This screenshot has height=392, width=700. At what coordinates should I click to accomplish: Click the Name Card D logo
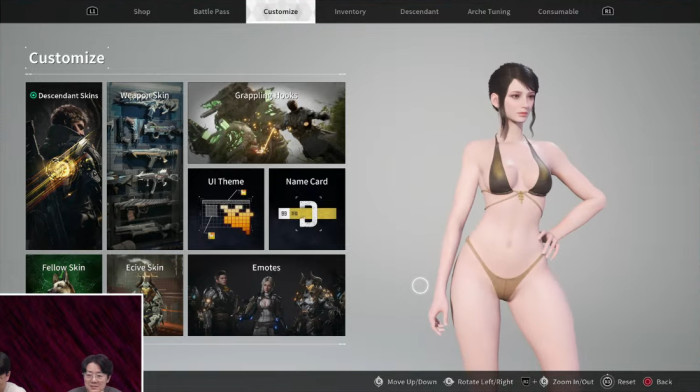308,213
